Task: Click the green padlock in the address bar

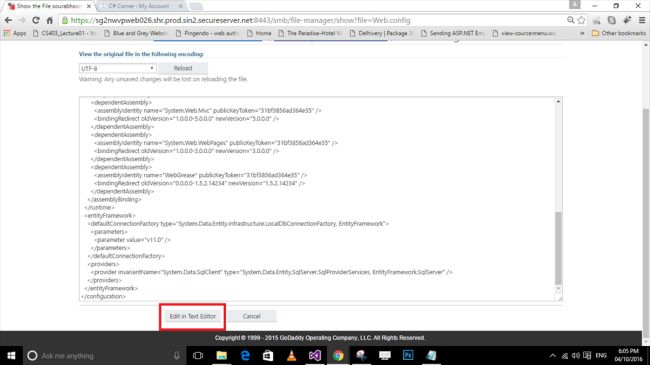Action: [65, 20]
